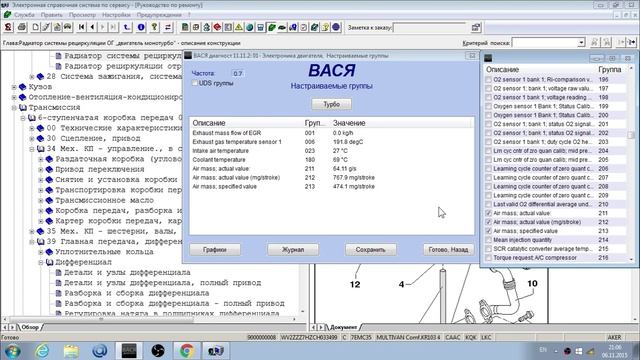The width and height of the screenshot is (640, 360).
Task: Click the yellow warning triangle icon
Action: 239,27
